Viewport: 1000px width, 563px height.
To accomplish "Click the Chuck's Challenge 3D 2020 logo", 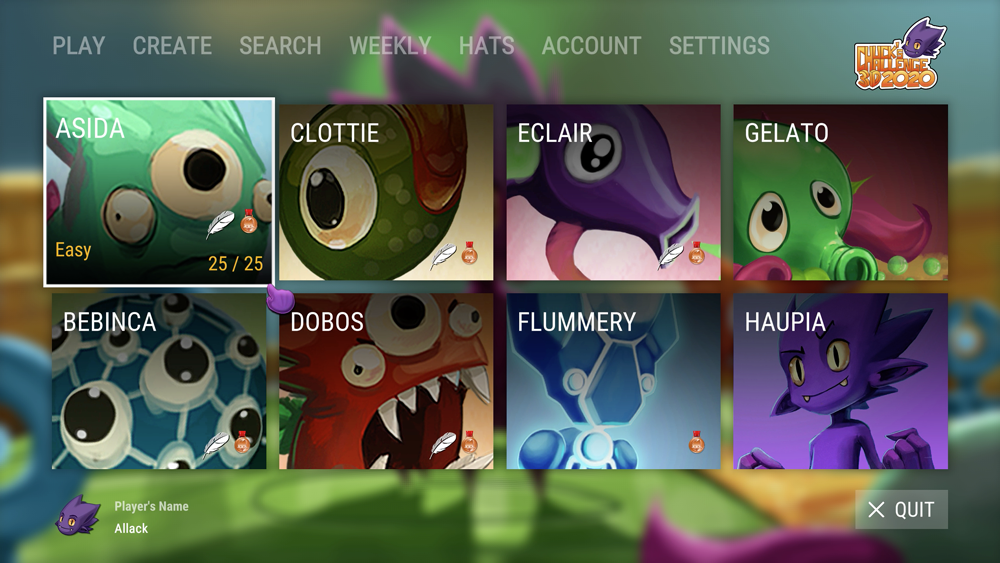I will [900, 54].
